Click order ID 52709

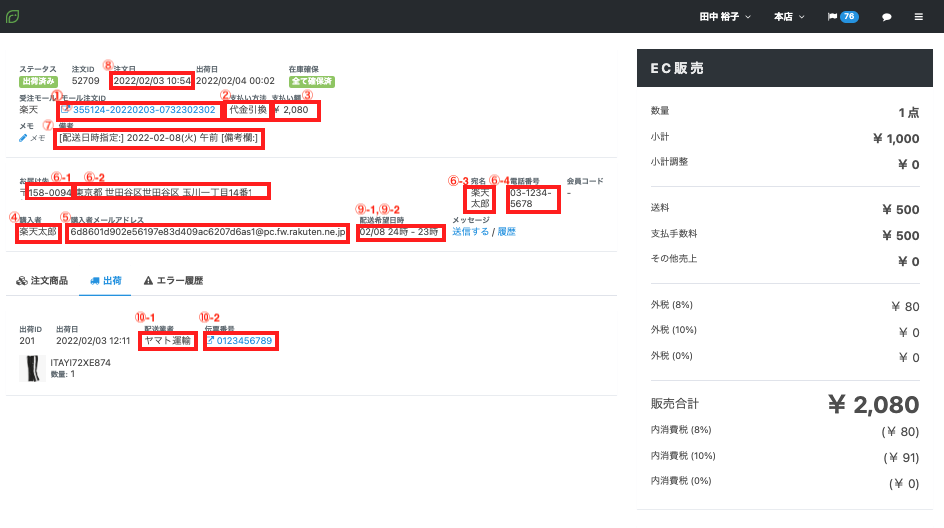coord(85,81)
